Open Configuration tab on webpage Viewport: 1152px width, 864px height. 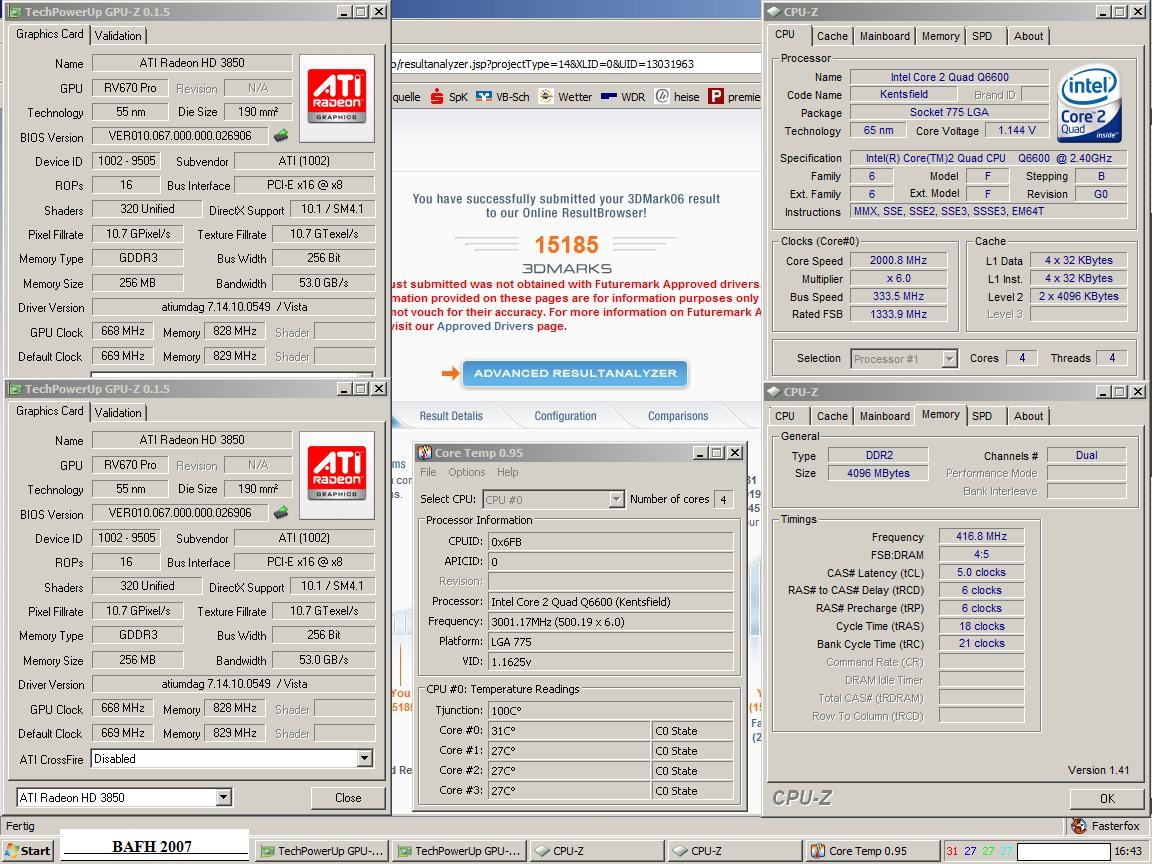[565, 416]
